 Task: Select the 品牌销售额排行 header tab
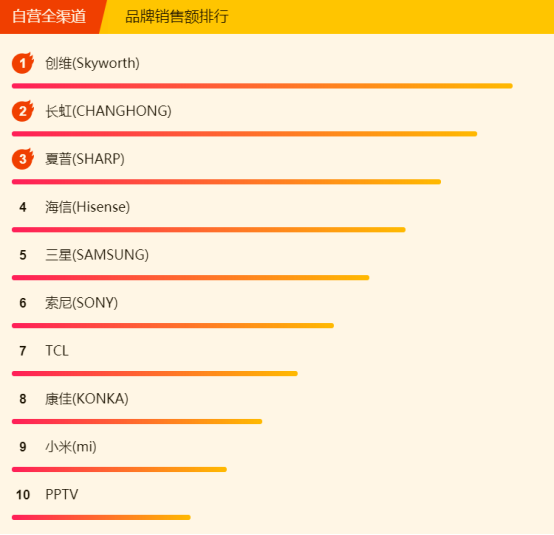tap(177, 17)
